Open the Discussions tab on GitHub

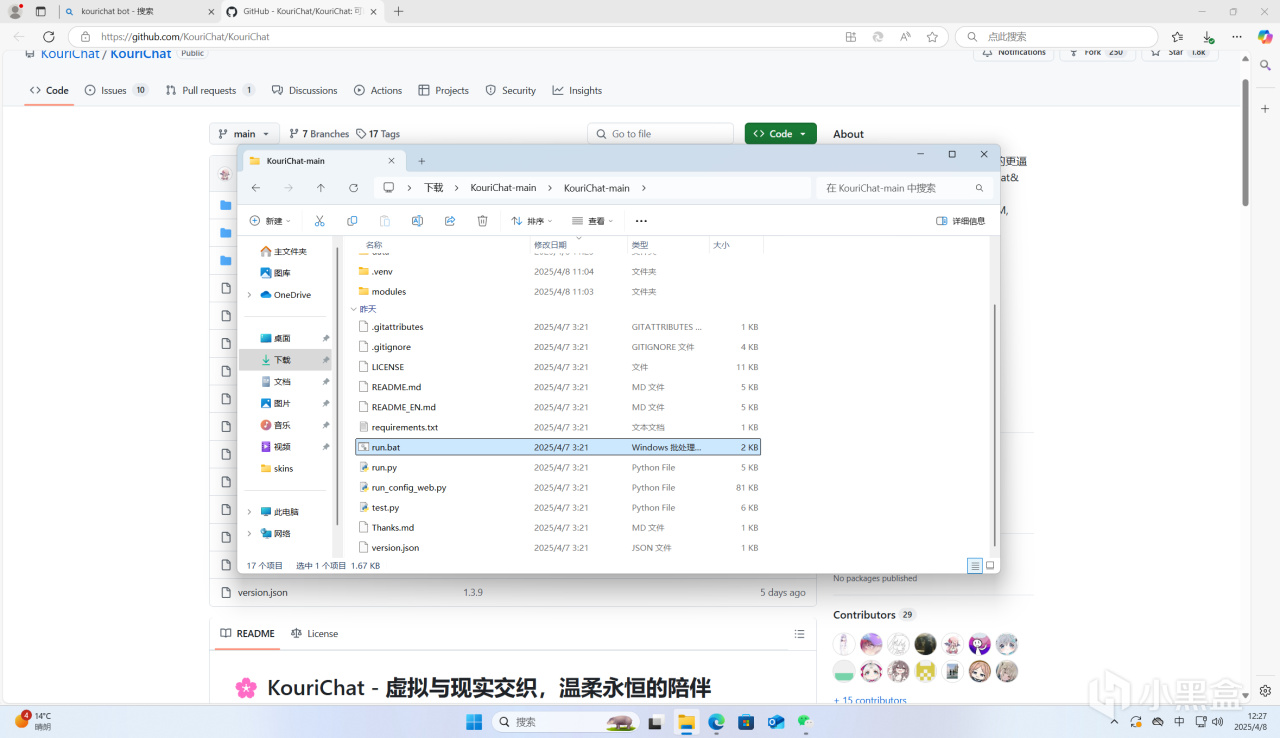click(305, 90)
